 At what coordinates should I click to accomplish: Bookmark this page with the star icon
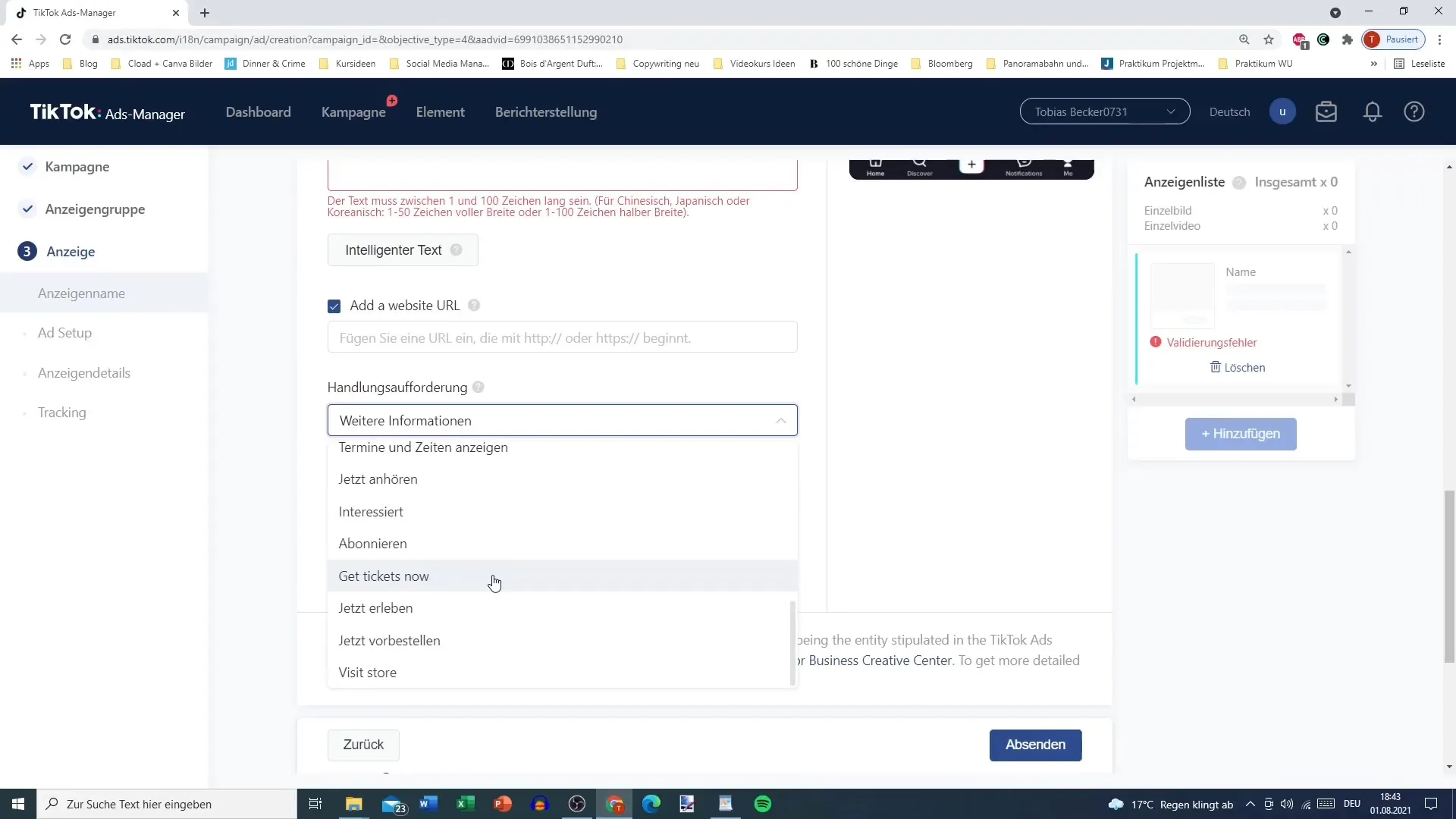coord(1269,39)
